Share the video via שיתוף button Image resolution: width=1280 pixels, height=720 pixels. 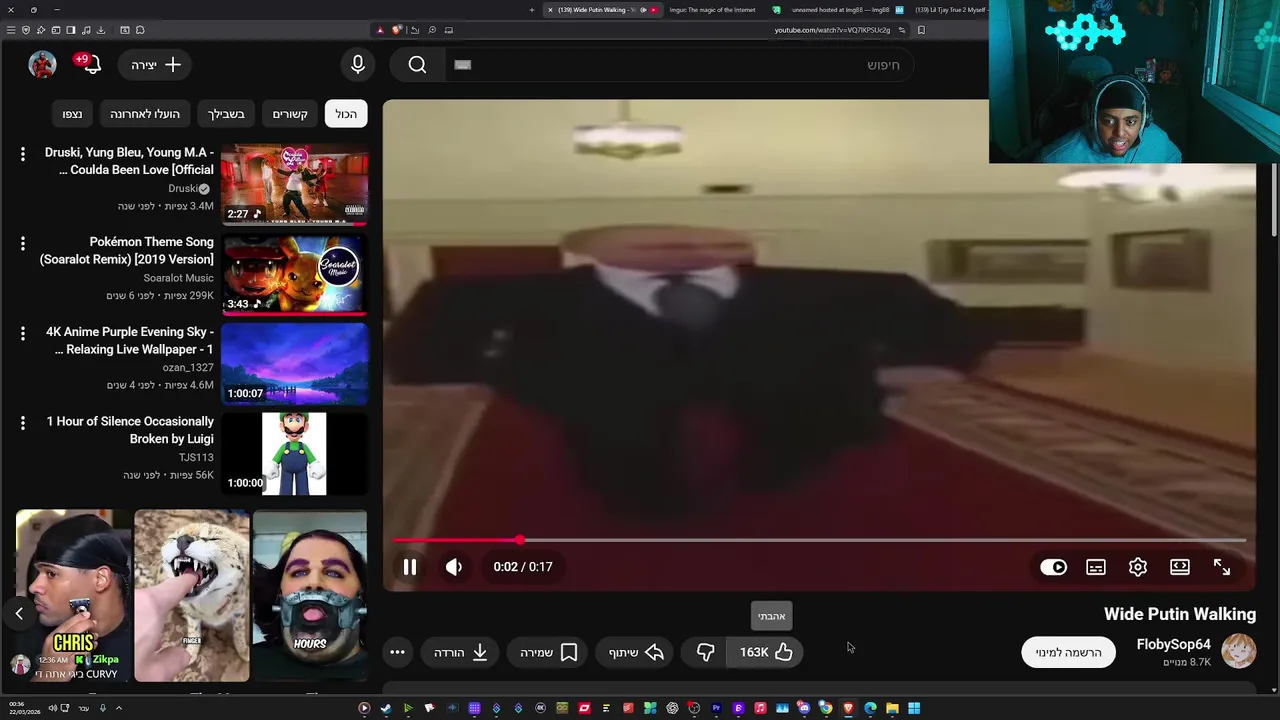(x=636, y=652)
